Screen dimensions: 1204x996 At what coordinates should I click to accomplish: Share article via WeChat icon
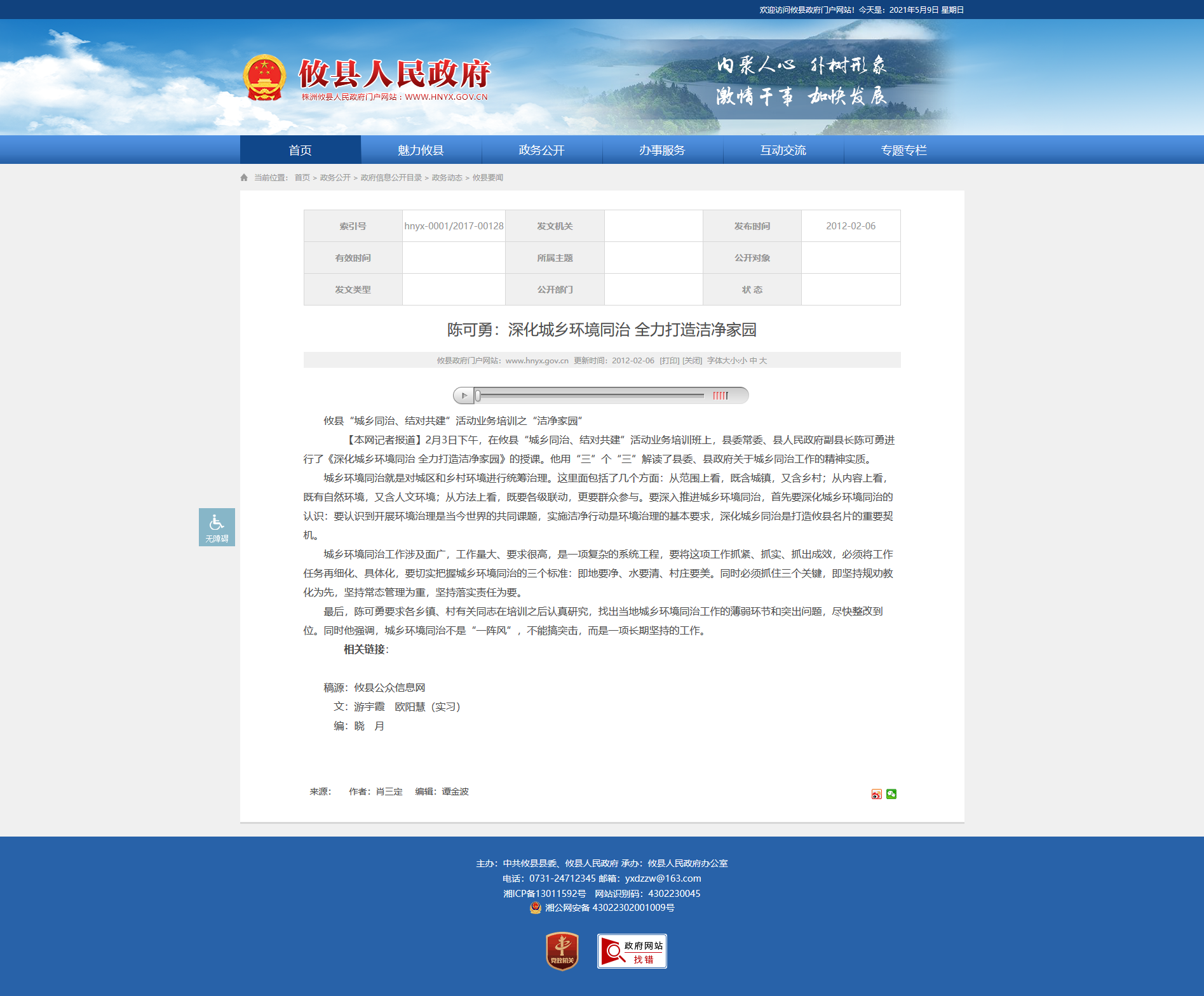891,794
